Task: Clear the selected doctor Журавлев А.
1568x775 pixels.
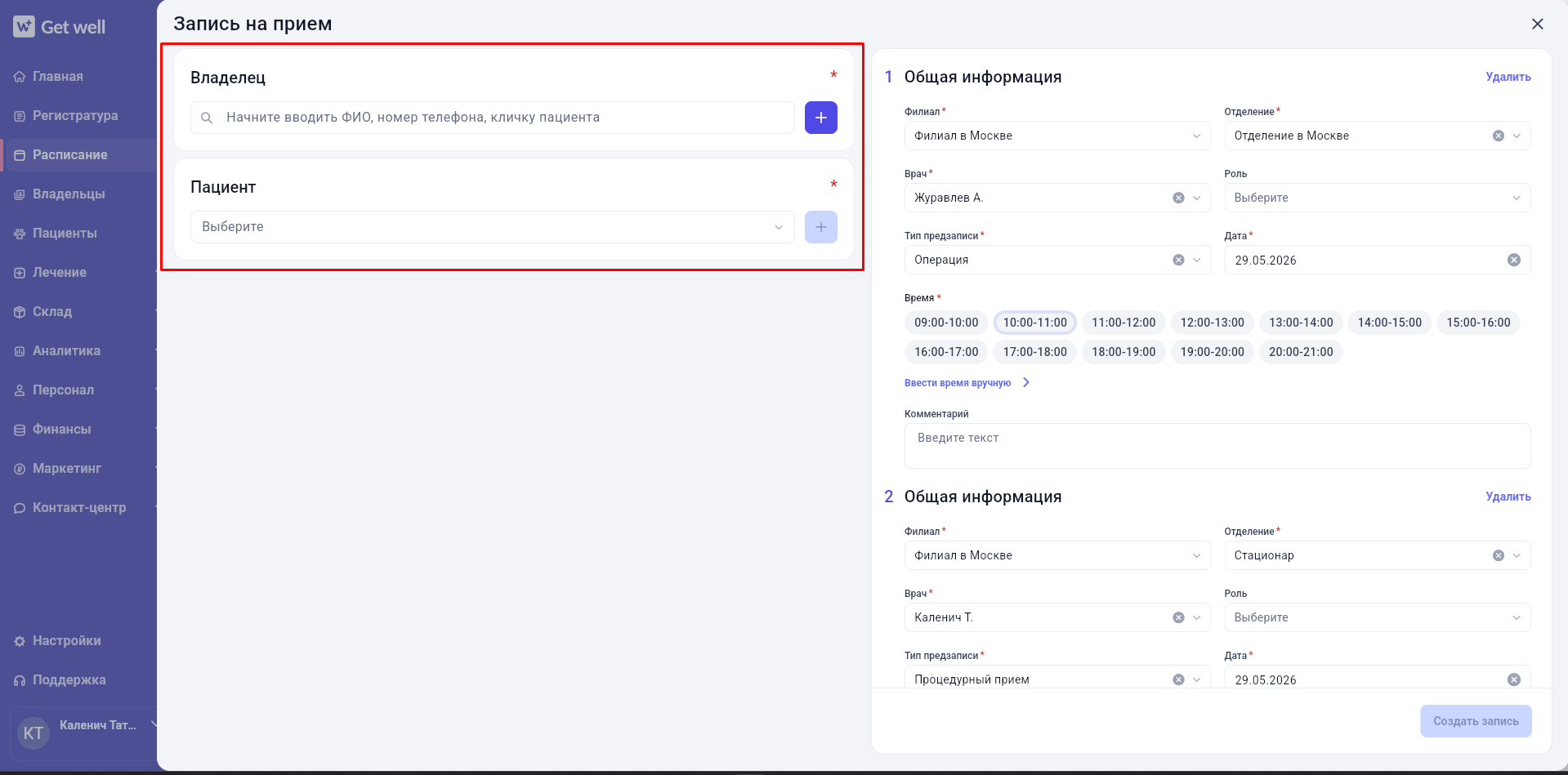Action: pos(1178,198)
